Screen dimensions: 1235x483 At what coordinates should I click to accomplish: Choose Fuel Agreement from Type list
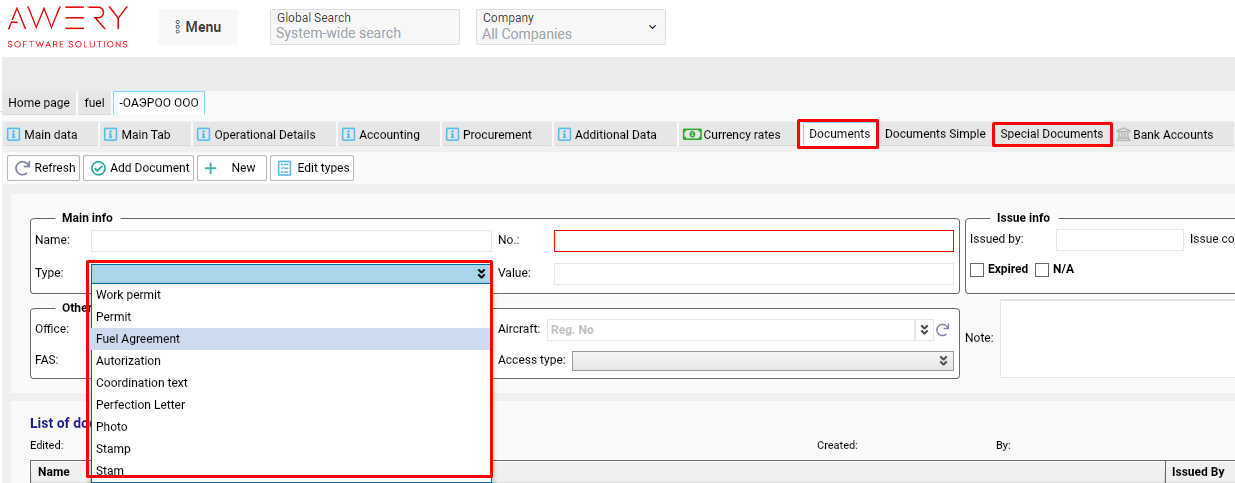click(x=138, y=339)
